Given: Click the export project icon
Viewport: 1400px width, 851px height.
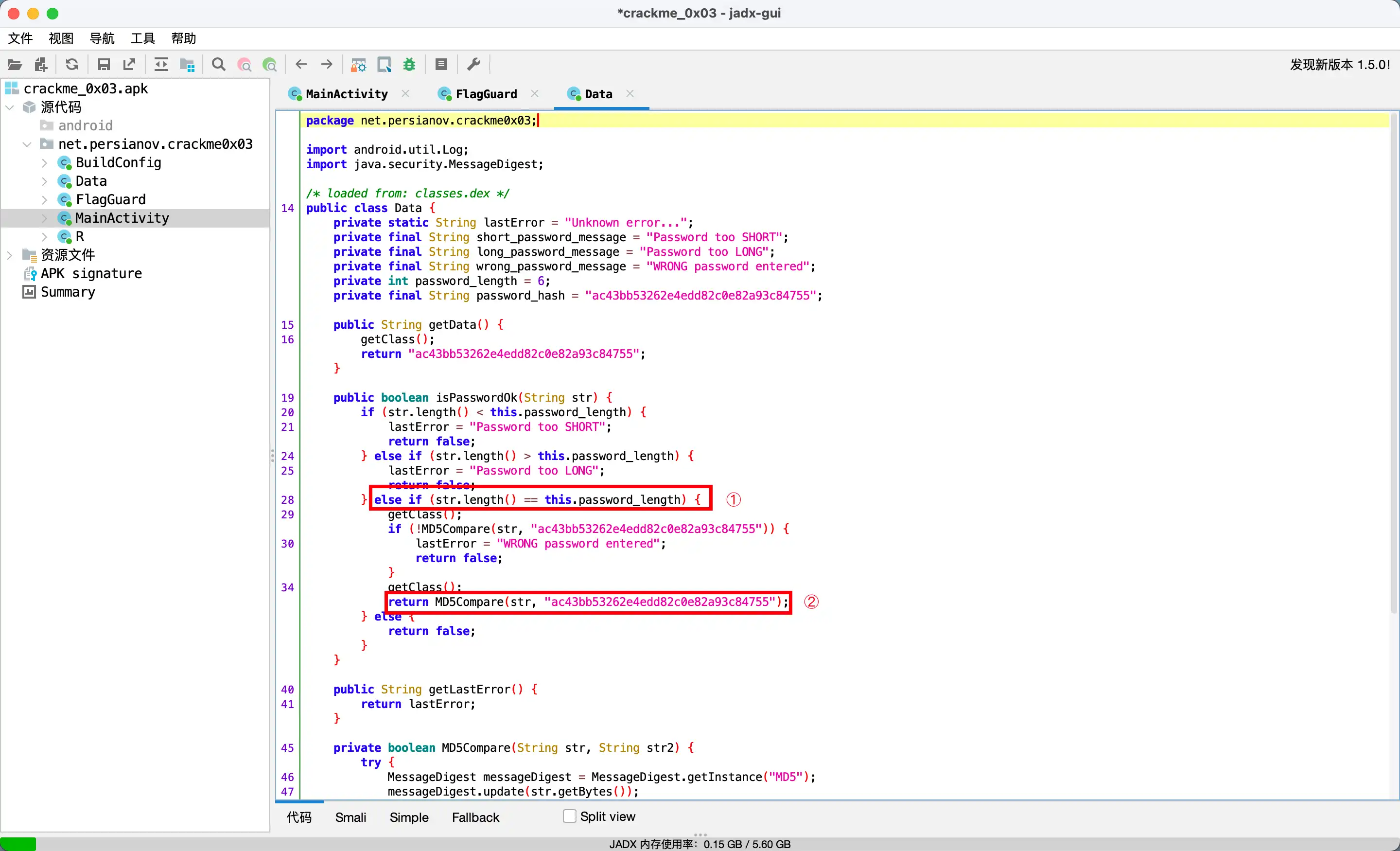Looking at the screenshot, I should point(129,64).
